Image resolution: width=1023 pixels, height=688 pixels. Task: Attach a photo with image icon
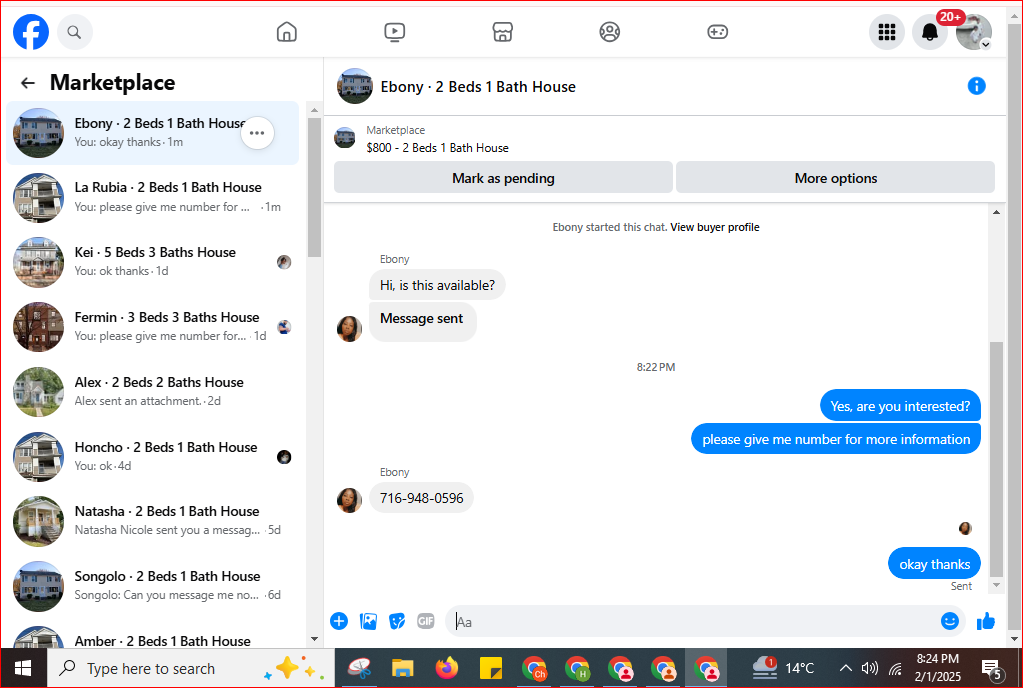pos(368,621)
